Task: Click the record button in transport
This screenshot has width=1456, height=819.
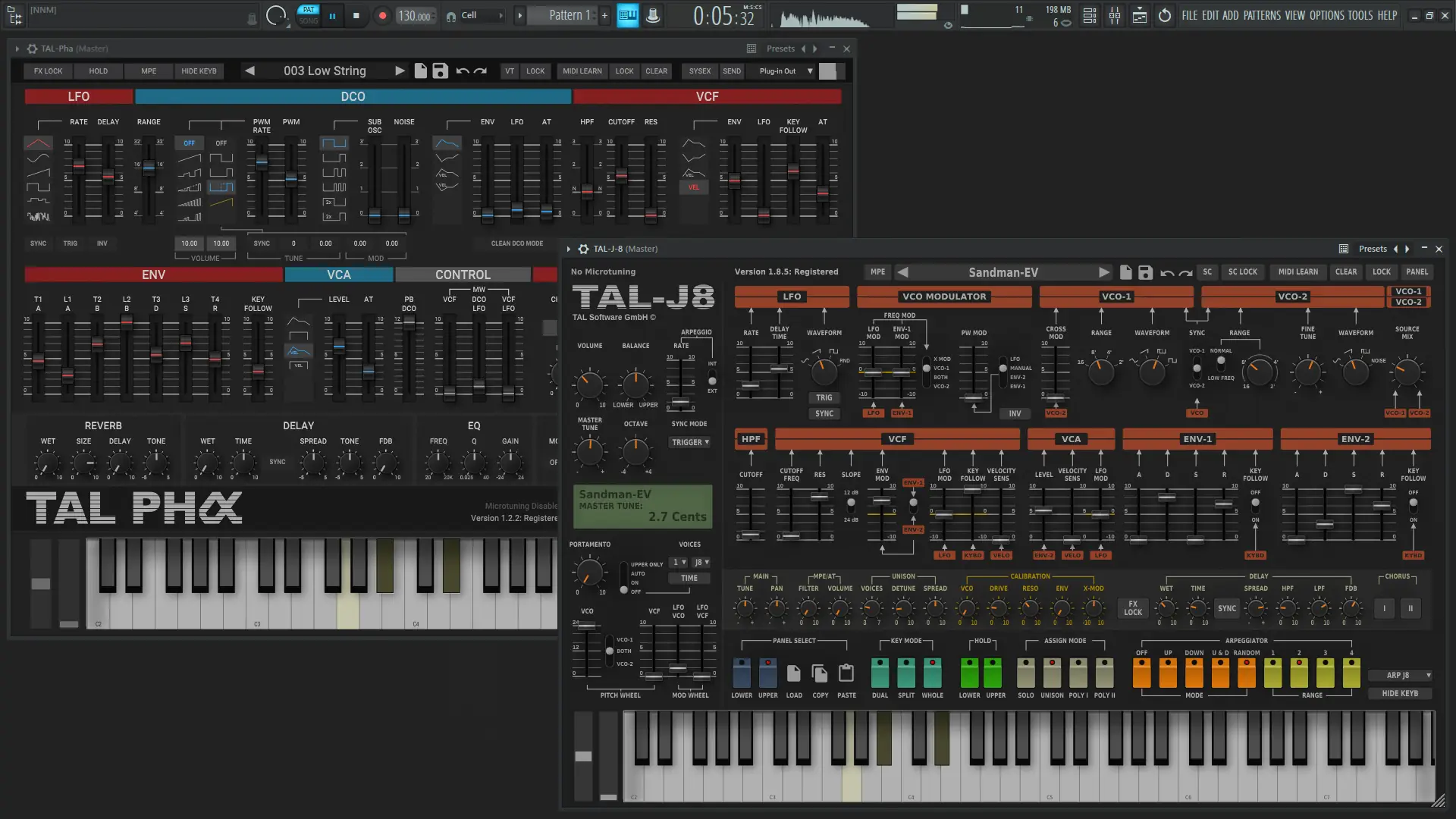Action: pos(382,15)
